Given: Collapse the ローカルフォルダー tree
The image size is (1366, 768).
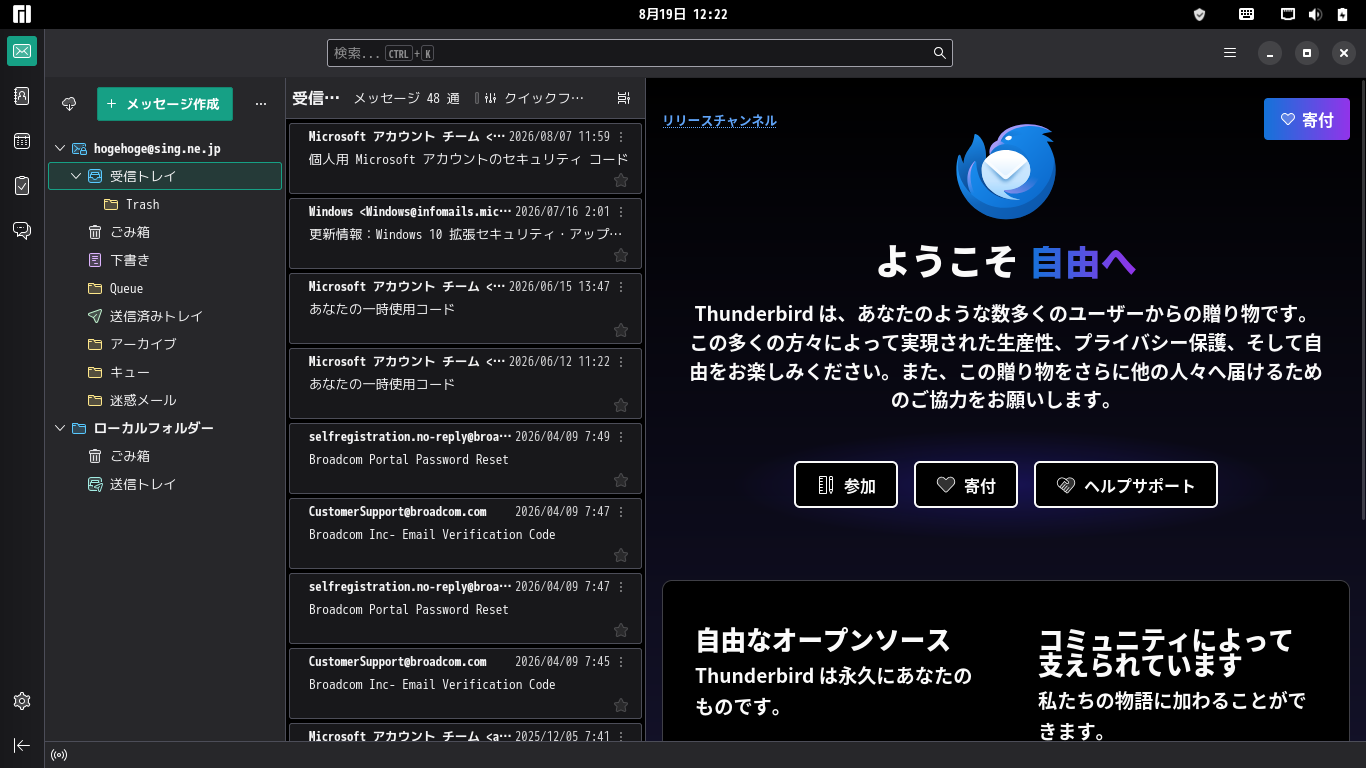Looking at the screenshot, I should 60,428.
